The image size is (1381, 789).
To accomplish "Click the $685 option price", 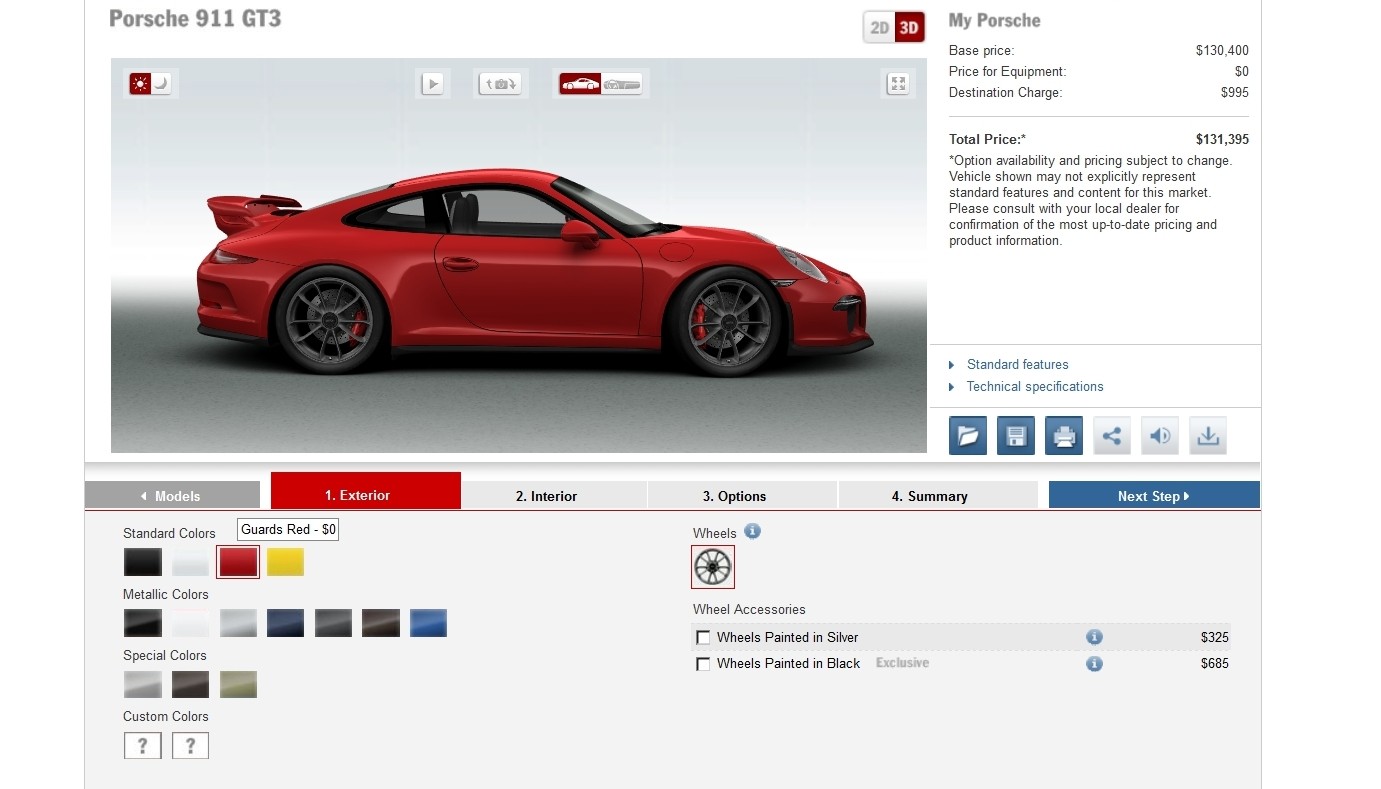I will point(1215,664).
